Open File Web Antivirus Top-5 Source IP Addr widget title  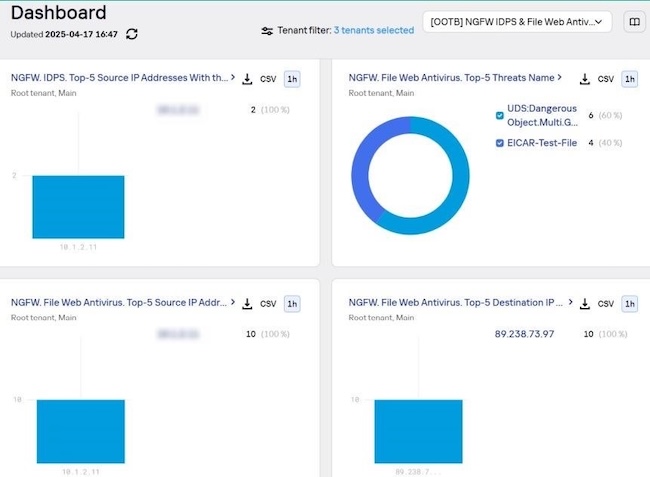pyautogui.click(x=119, y=303)
